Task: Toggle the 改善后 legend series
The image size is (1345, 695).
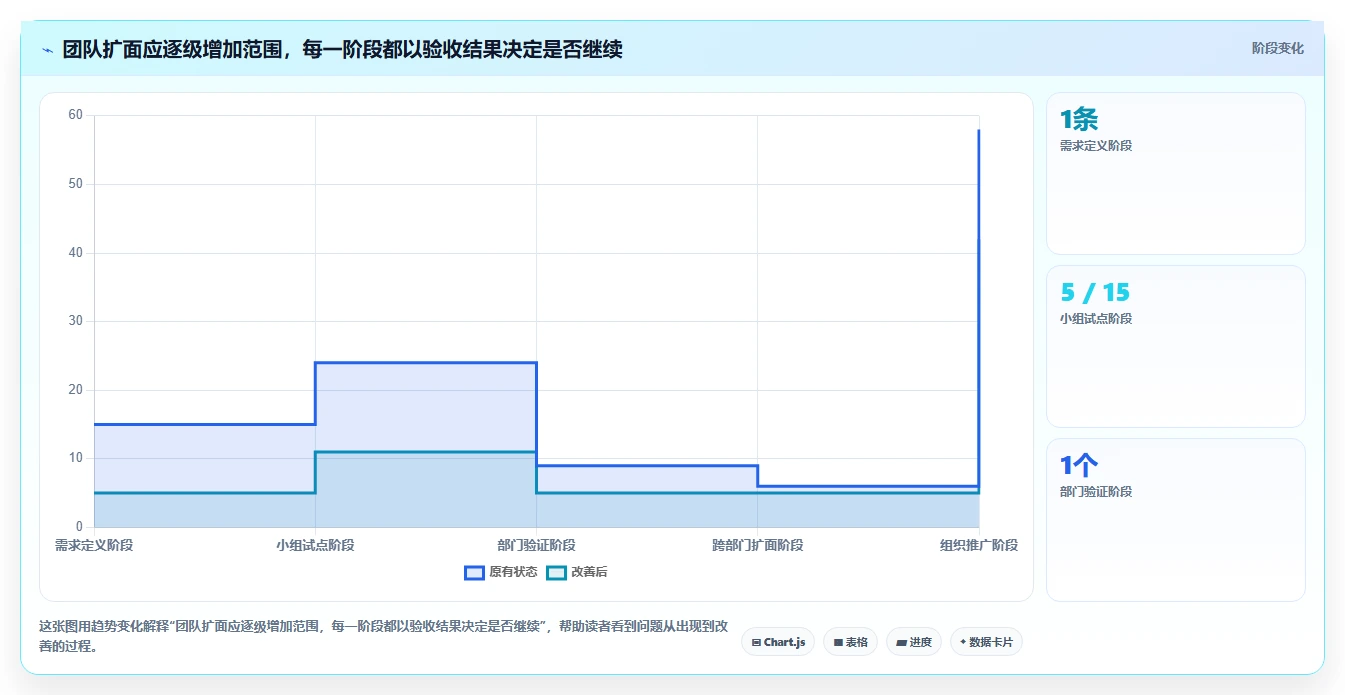Action: pos(577,572)
